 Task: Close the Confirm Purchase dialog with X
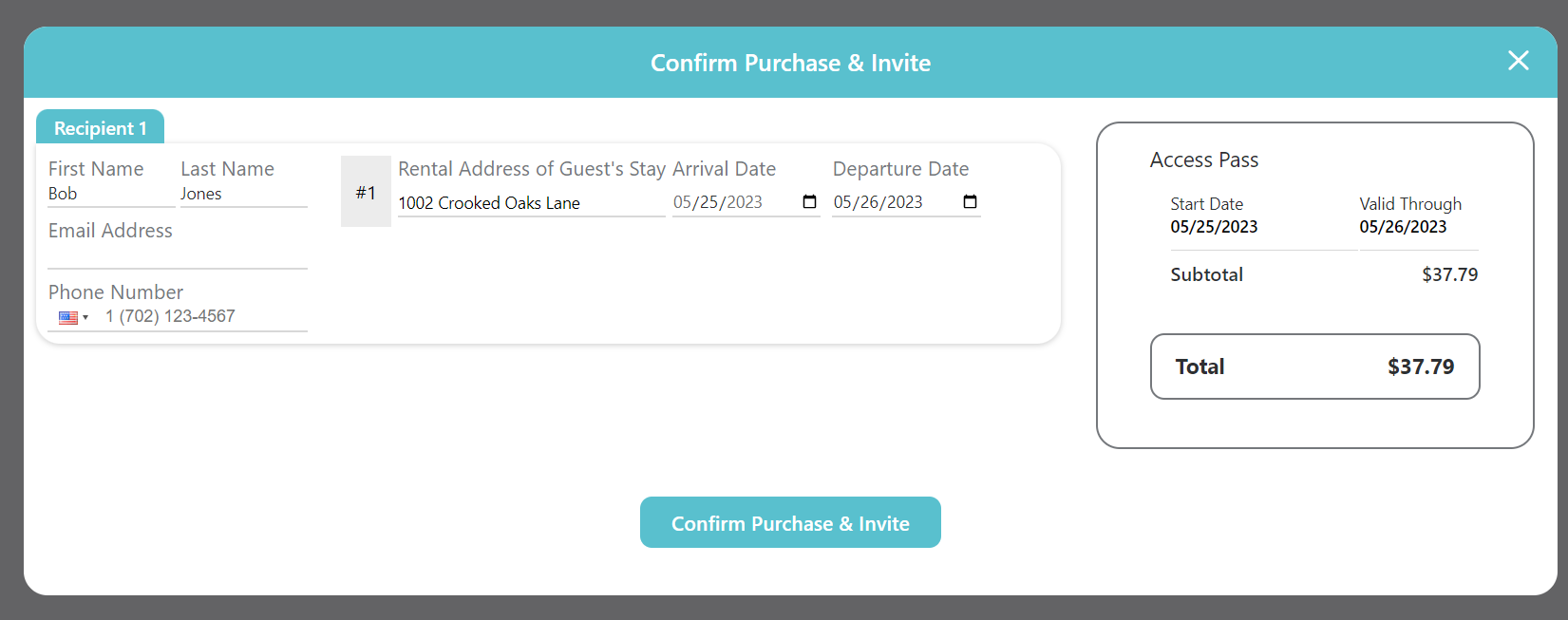coord(1518,61)
